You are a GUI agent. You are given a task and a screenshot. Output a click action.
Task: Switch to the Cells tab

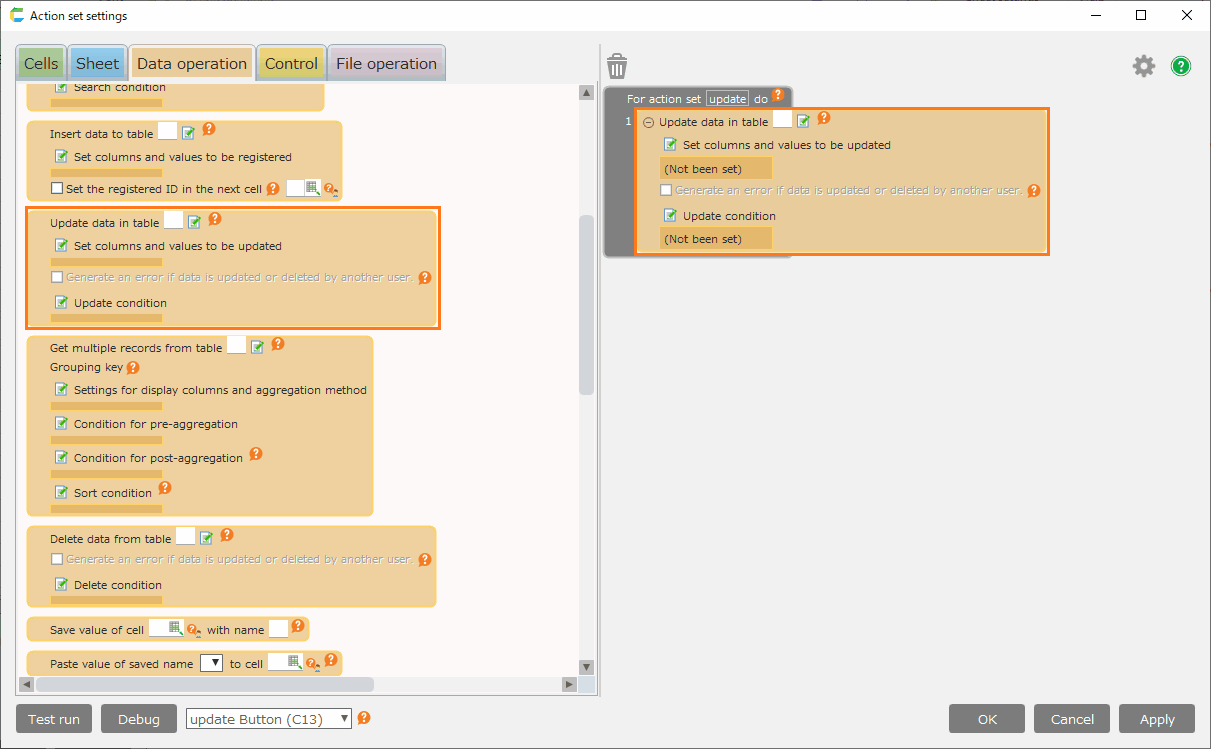tap(41, 64)
